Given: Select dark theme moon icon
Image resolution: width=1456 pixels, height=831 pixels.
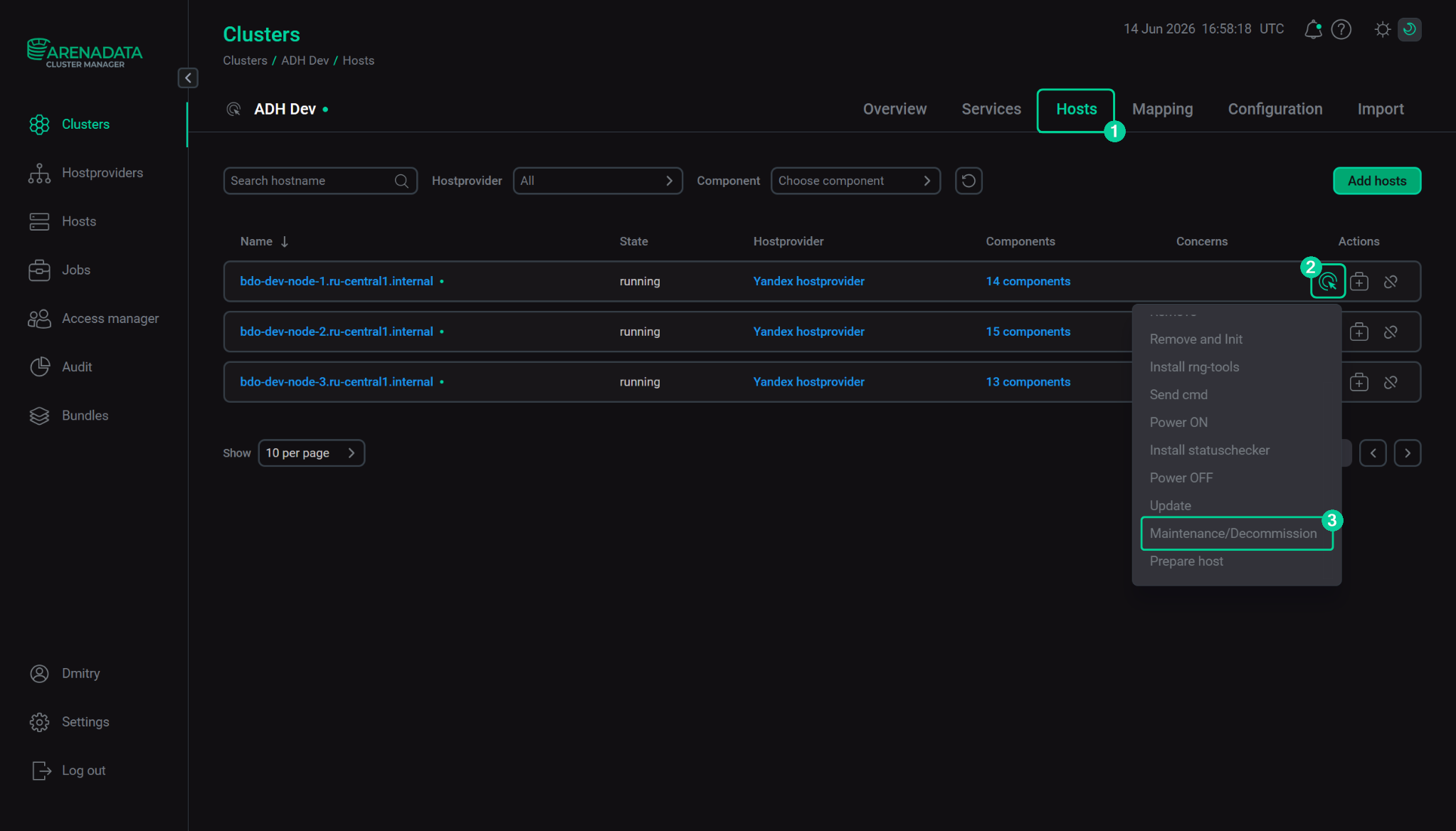Looking at the screenshot, I should point(1410,29).
